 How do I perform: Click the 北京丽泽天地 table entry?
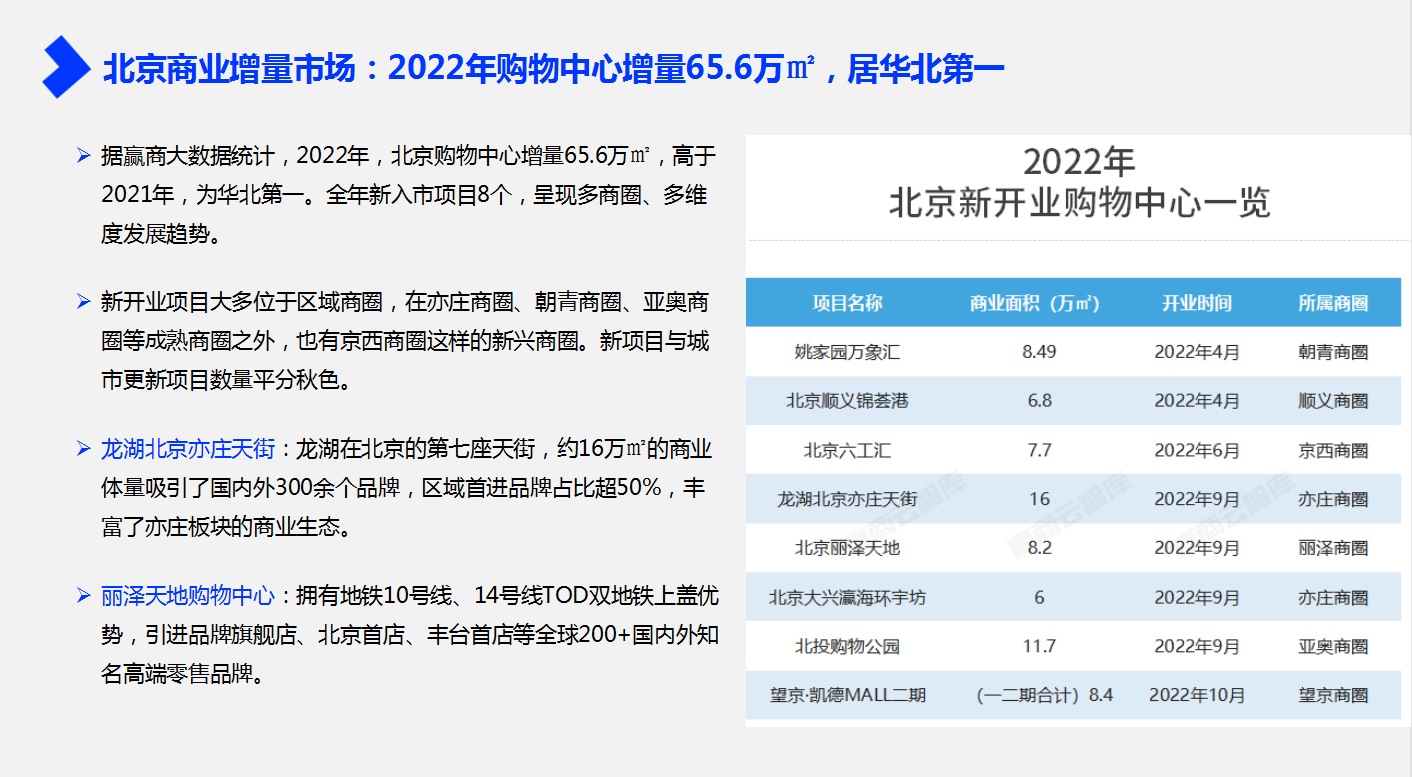tap(847, 548)
